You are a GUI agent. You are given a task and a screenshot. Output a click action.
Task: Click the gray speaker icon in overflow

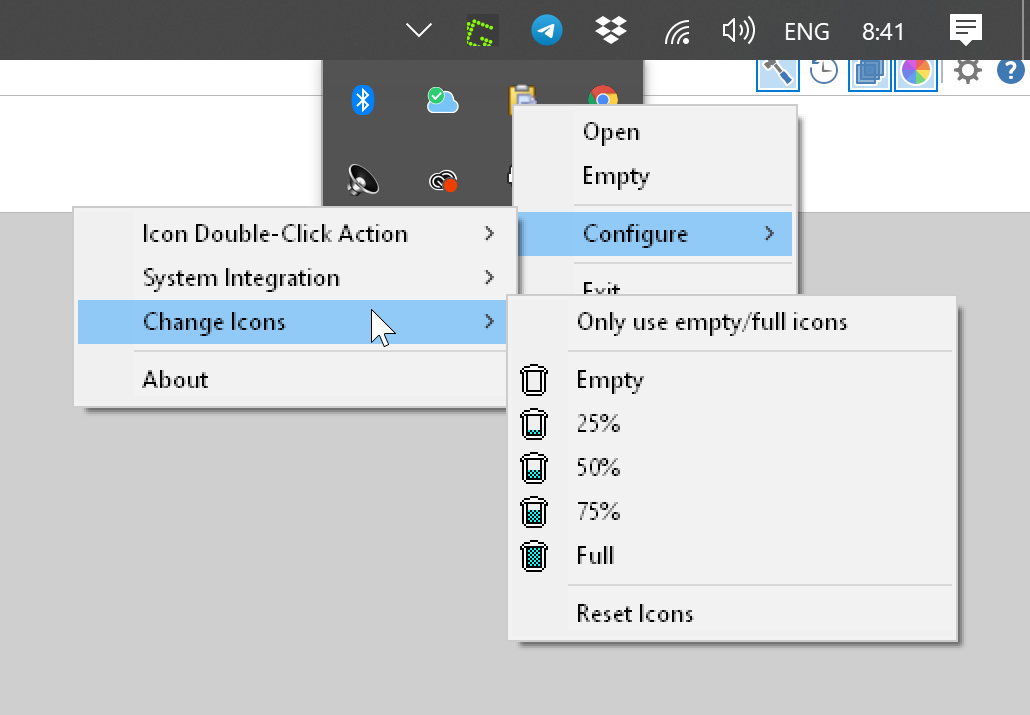363,180
